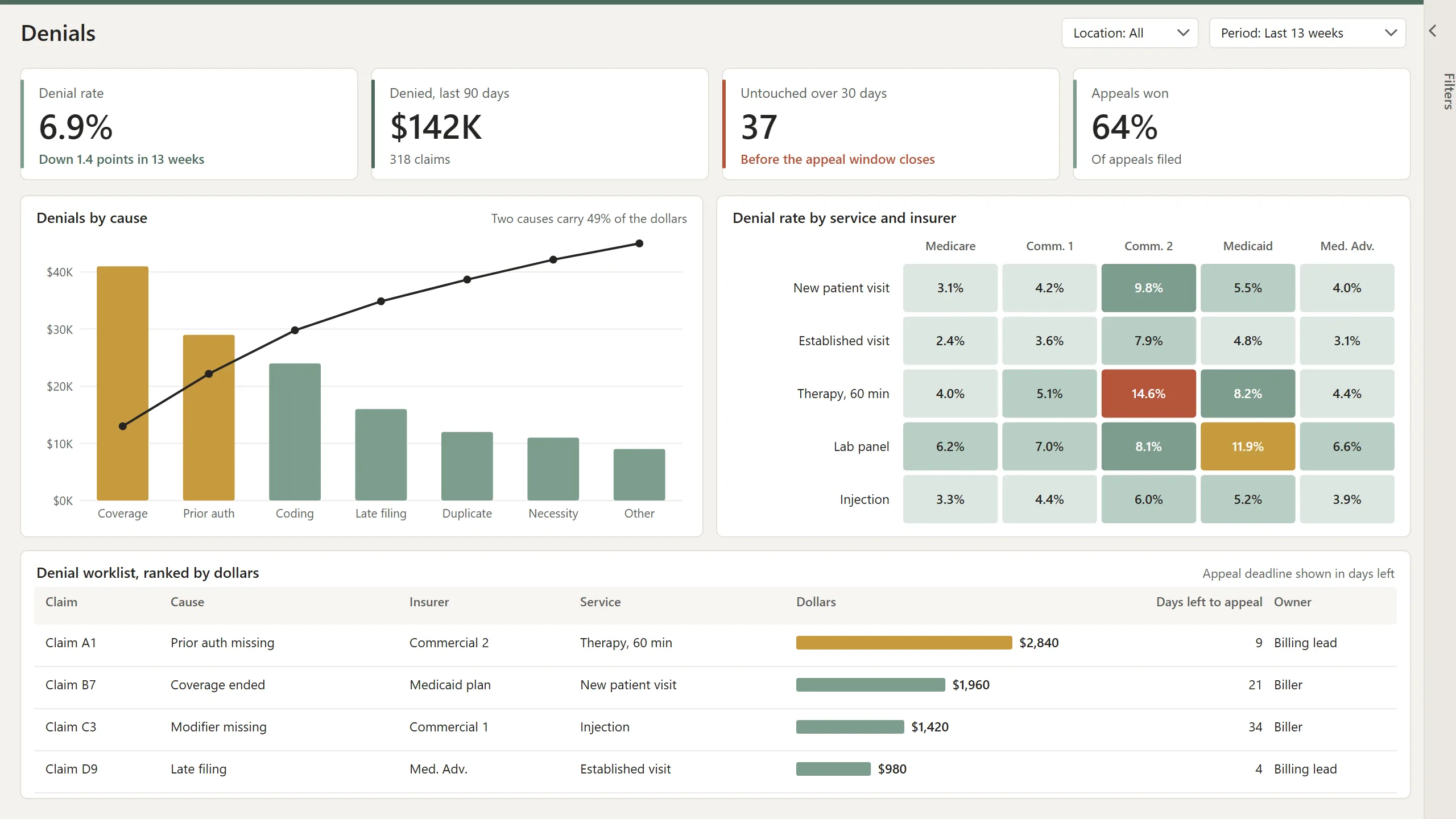Click the Duplicate bar in the chart

(467, 466)
